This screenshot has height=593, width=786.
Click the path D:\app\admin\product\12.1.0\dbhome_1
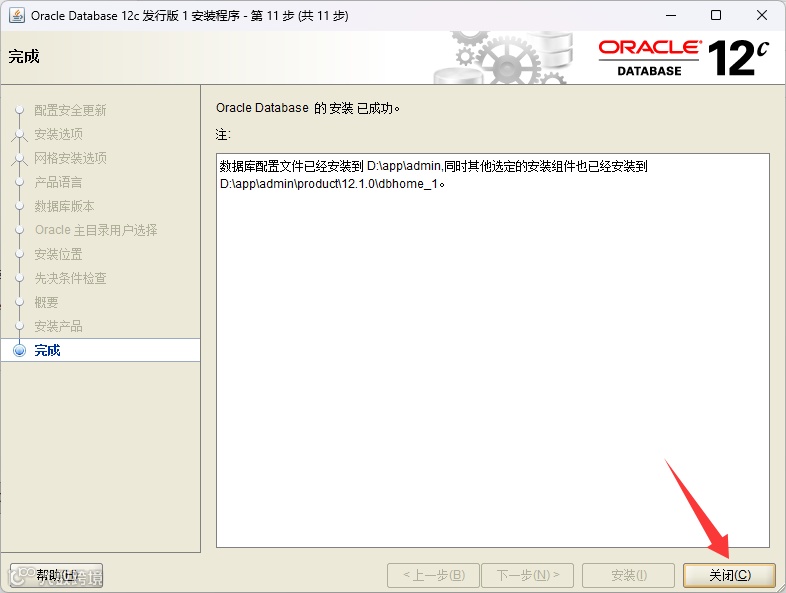329,184
